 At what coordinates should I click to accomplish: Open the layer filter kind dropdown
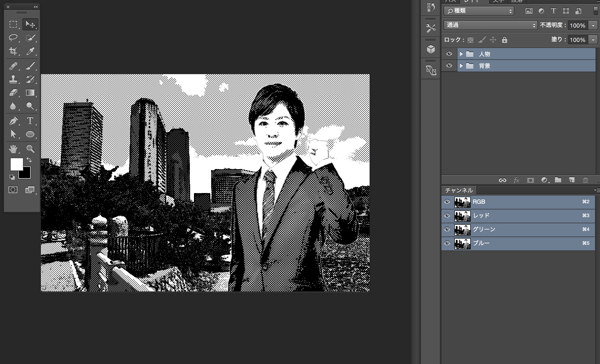[479, 11]
